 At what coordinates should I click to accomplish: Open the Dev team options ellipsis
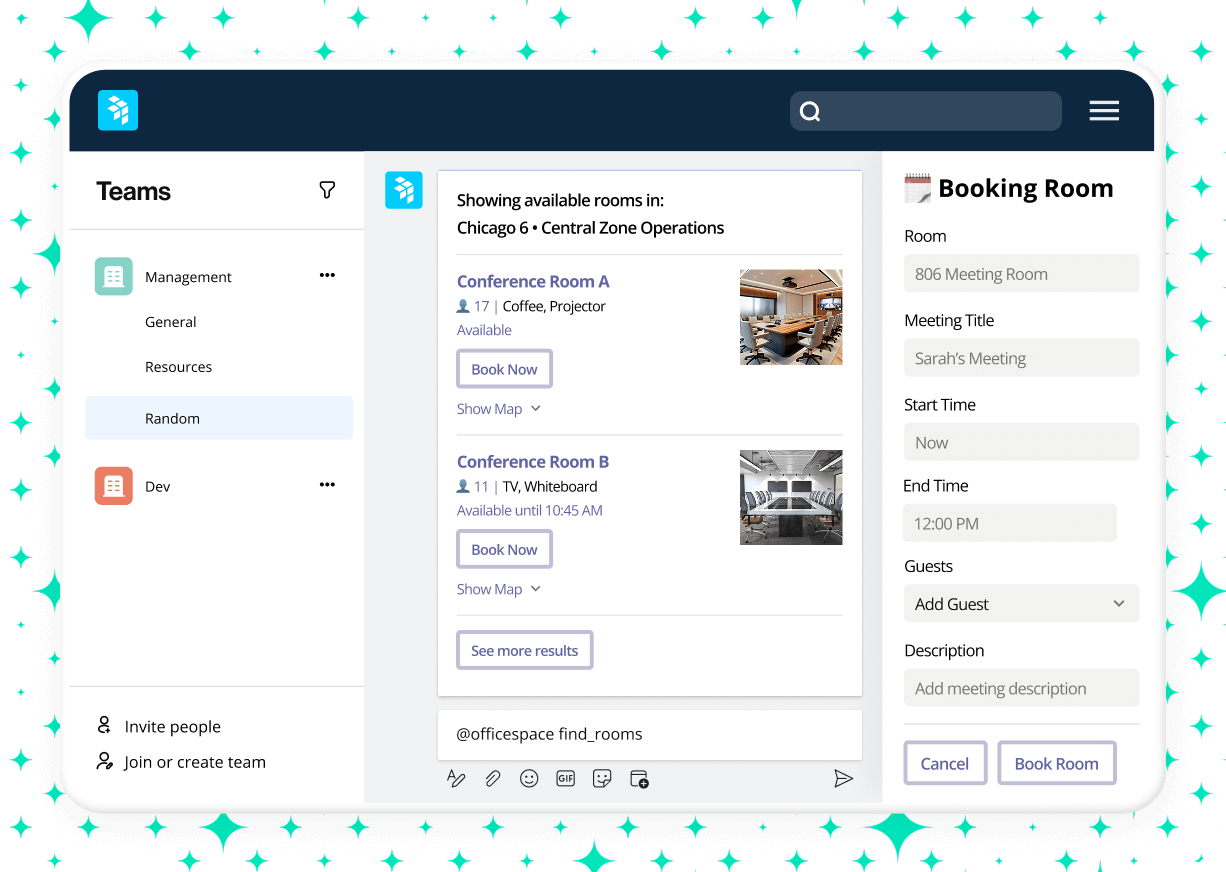(x=327, y=484)
